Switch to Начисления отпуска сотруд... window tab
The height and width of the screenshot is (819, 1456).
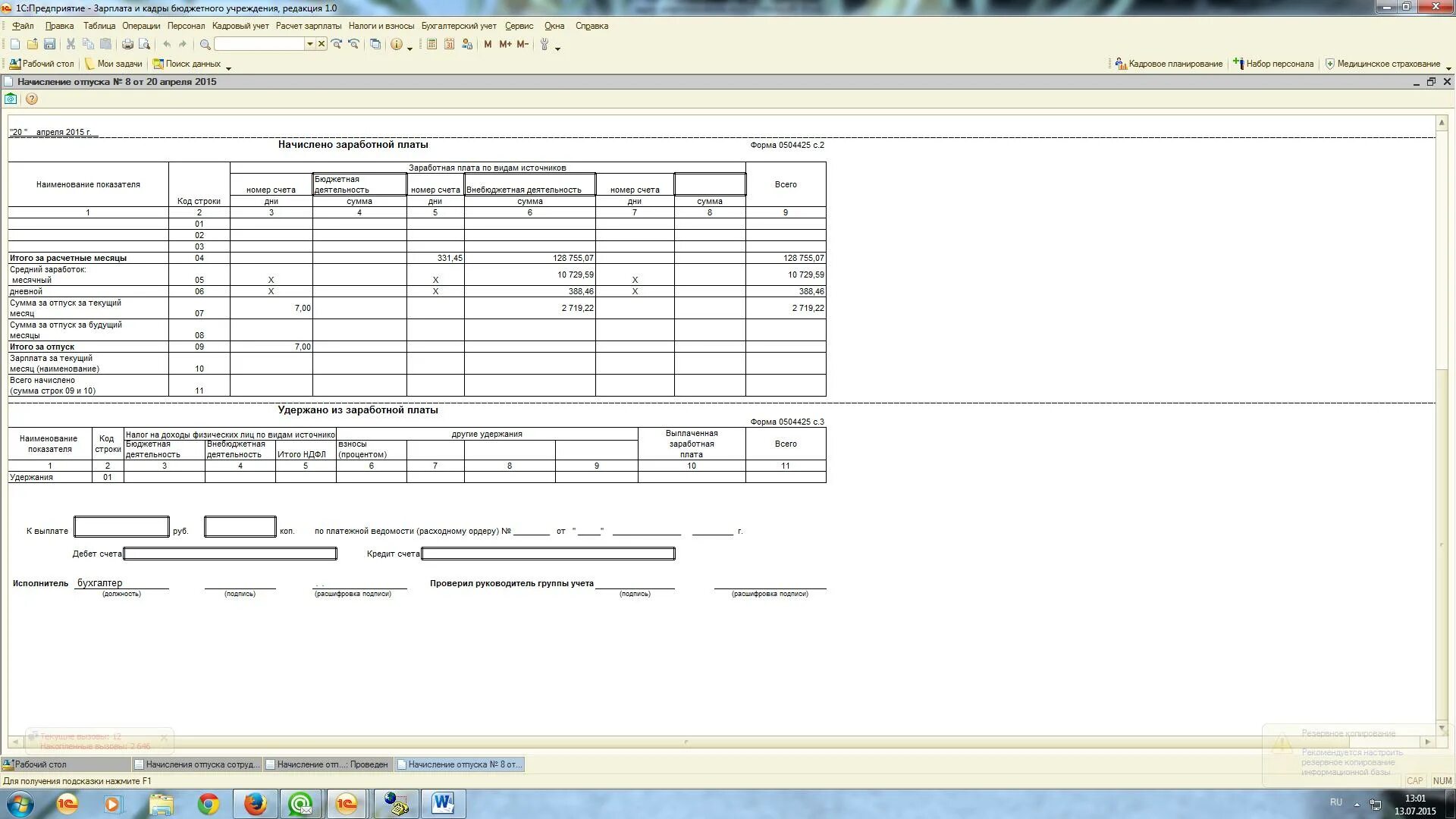coord(196,764)
